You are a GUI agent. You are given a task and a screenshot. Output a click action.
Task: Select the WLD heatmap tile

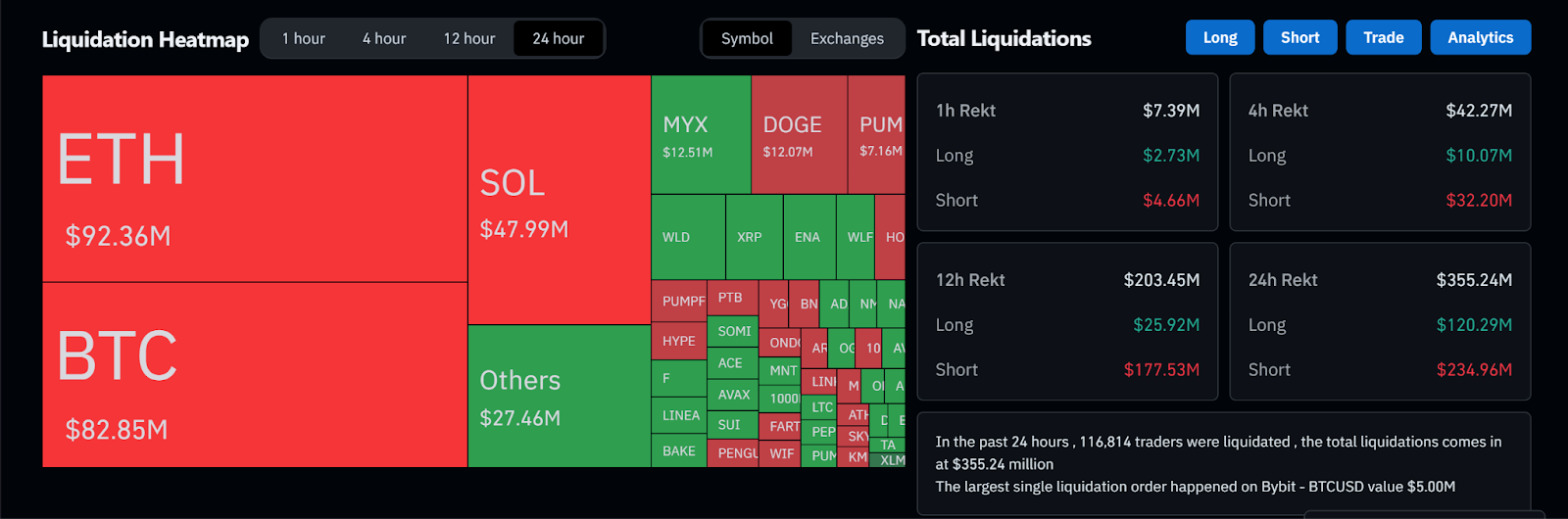pos(688,237)
